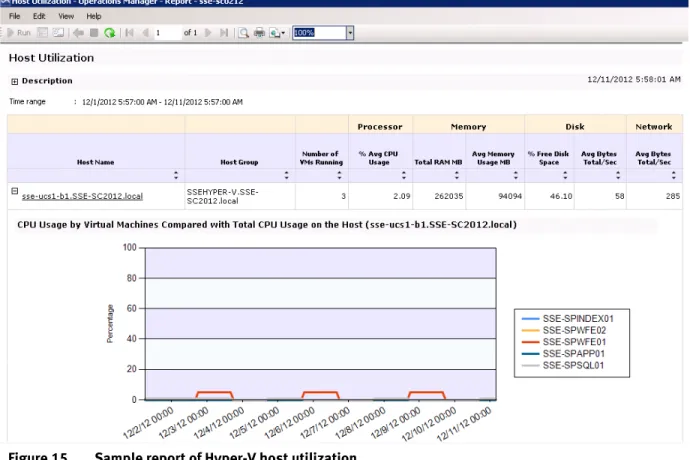Click the Memory column group header

[468, 127]
